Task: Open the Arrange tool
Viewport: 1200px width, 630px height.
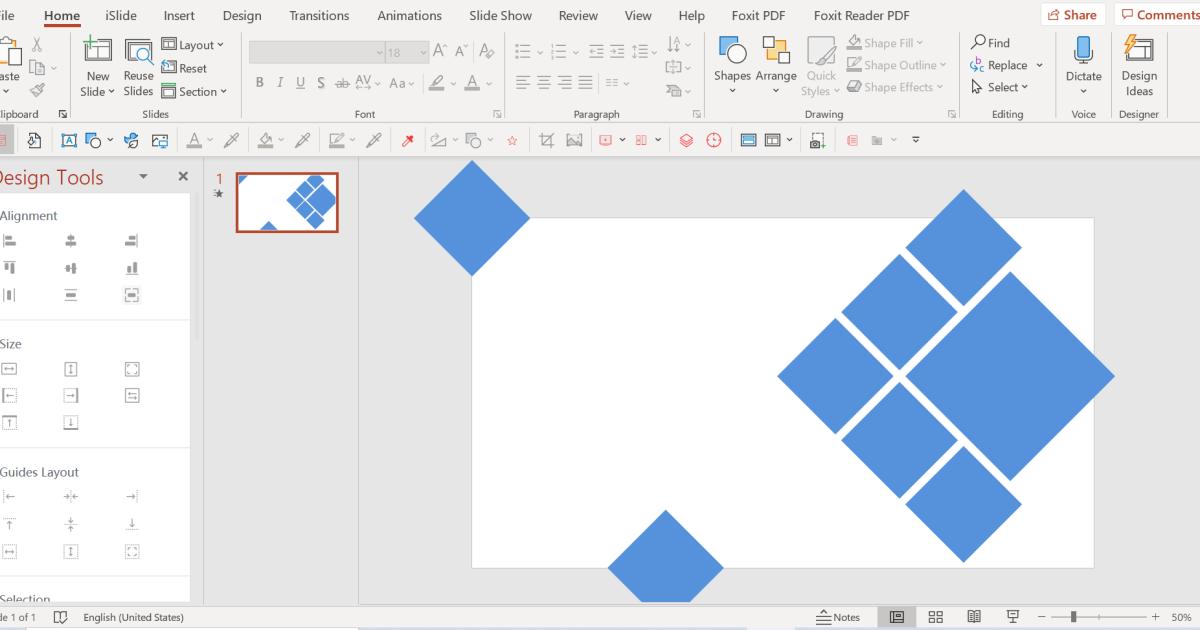Action: [776, 52]
